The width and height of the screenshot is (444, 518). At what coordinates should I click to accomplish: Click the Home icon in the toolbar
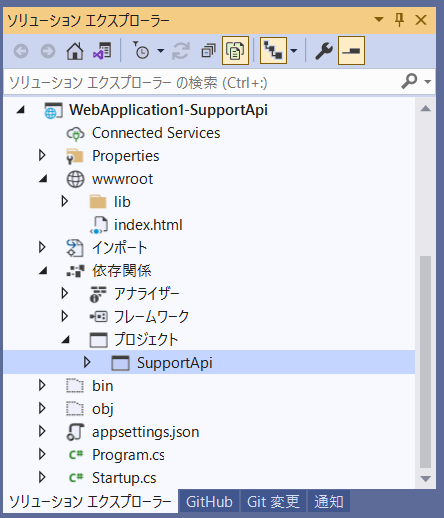(x=75, y=51)
